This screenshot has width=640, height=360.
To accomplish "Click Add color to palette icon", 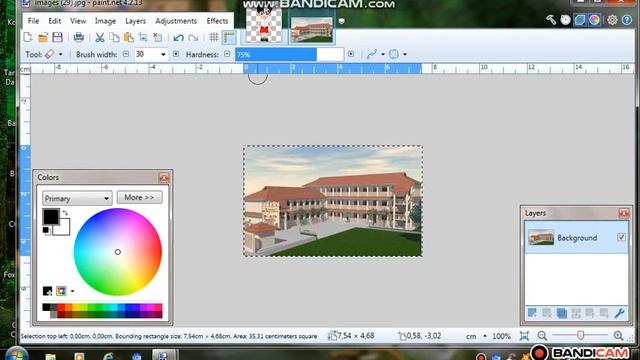I will [x=47, y=291].
